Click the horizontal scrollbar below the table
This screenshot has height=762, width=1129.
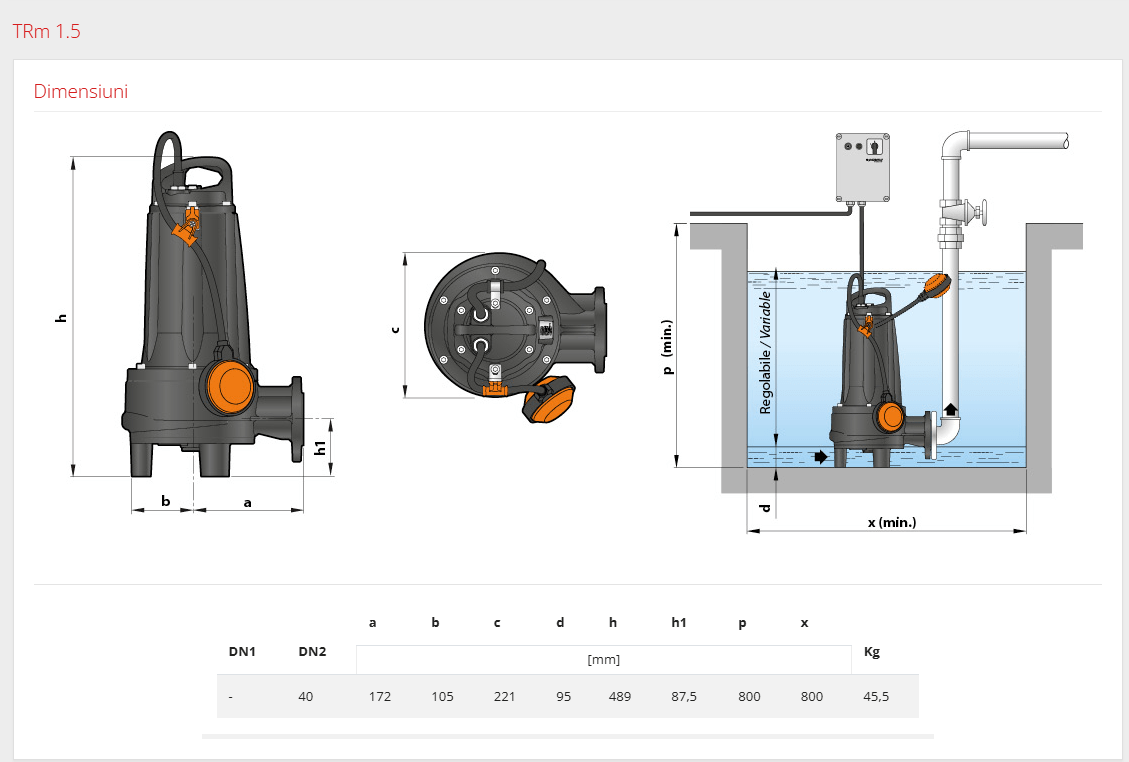567,736
